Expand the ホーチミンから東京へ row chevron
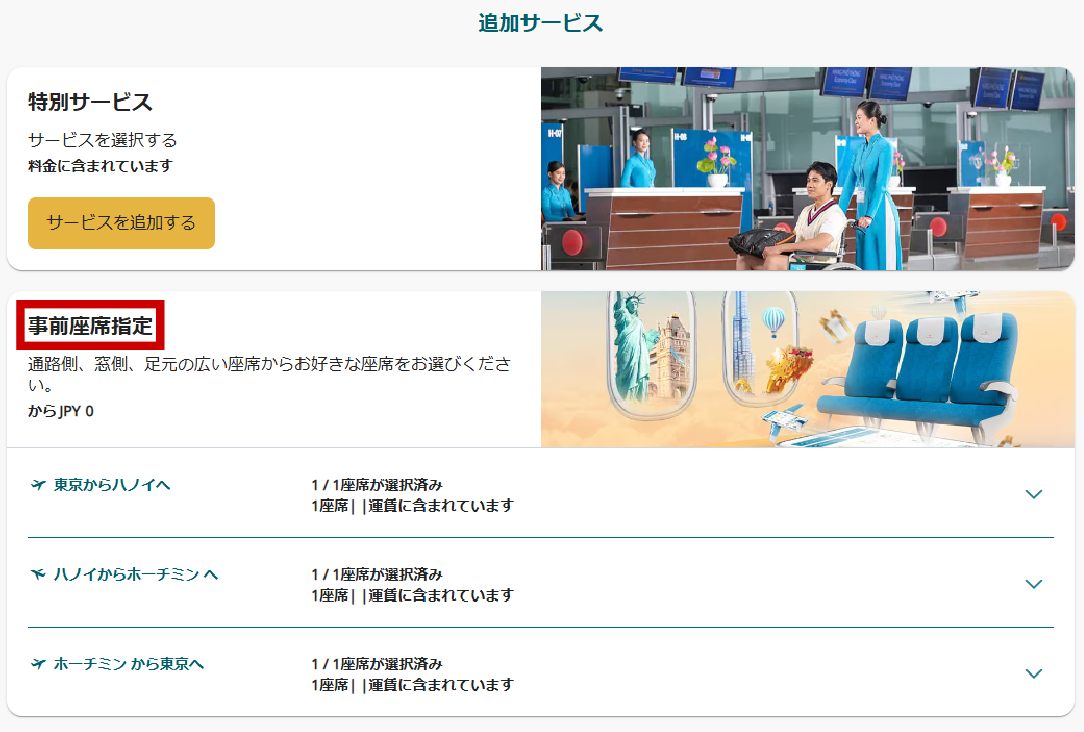Screen dimensions: 1084x732 tap(1034, 673)
